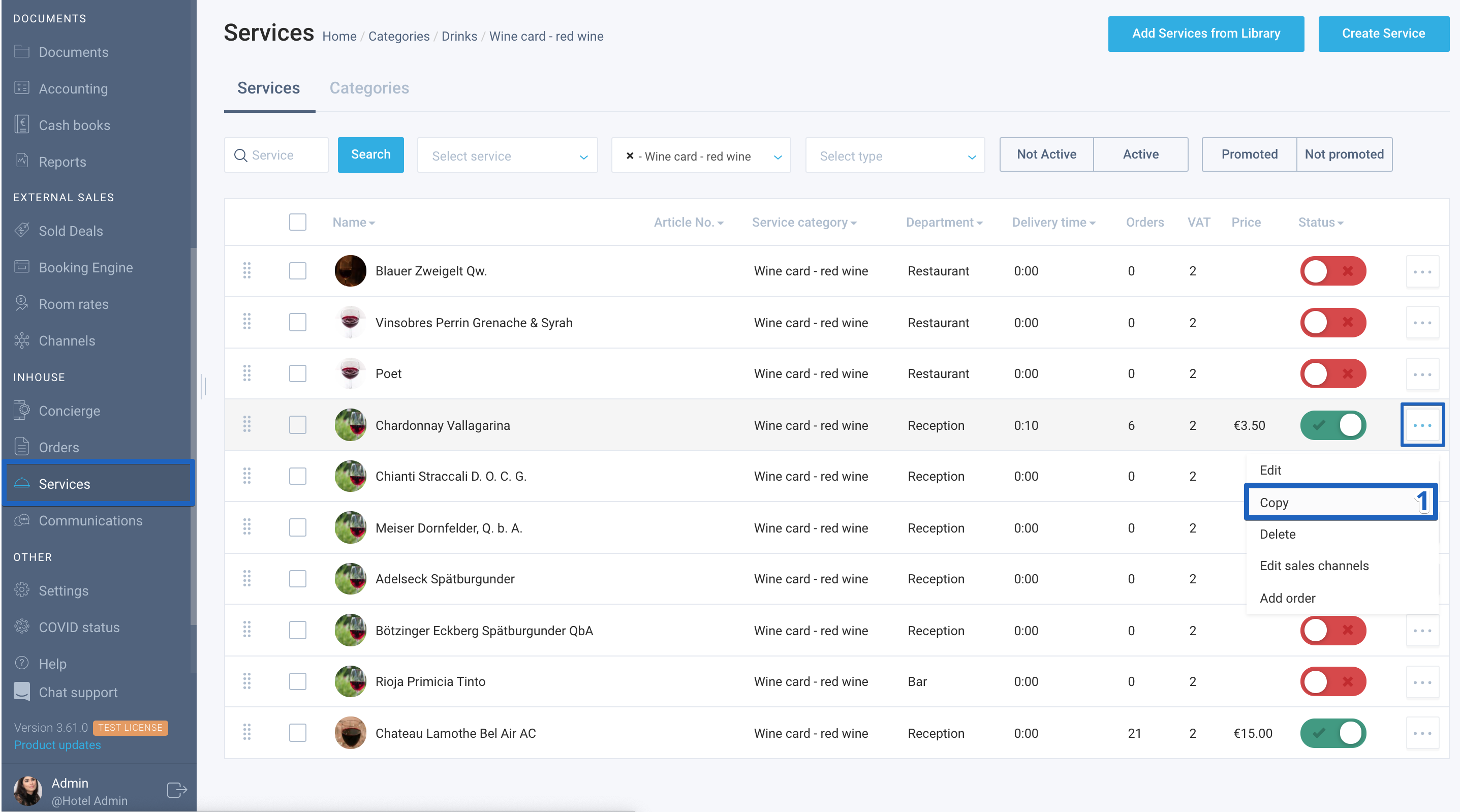Enable status toggle for Blauer Zweigelt Qw.
The image size is (1460, 812).
(x=1332, y=271)
